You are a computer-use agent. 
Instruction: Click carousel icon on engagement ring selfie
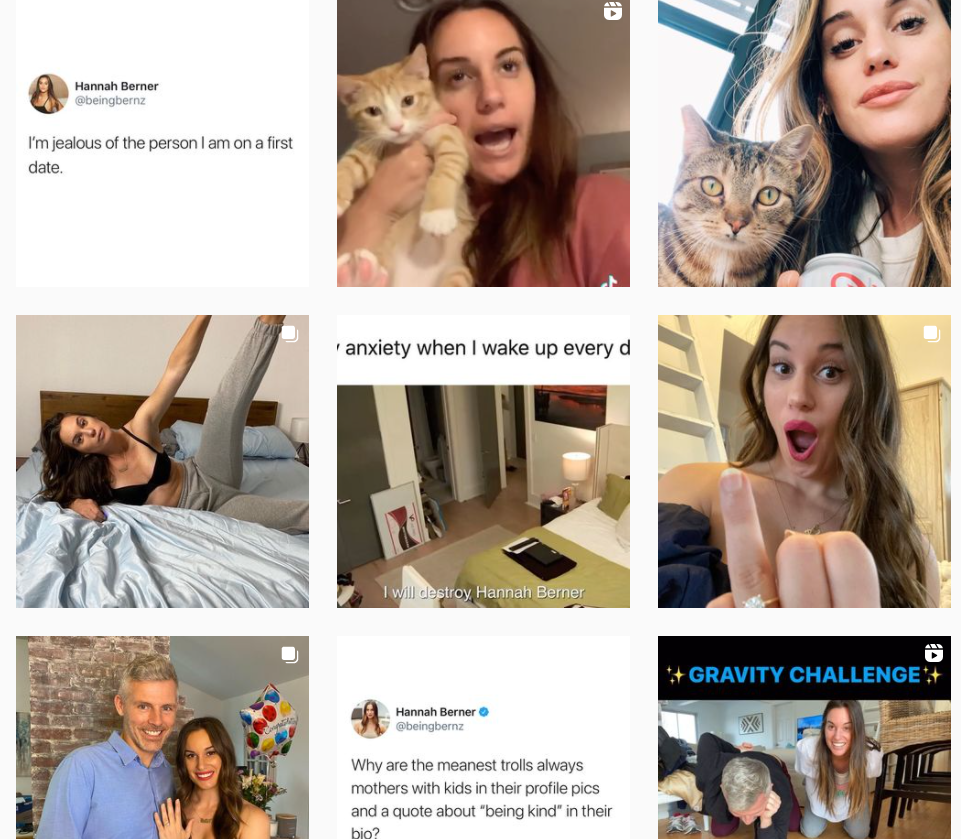tap(932, 334)
